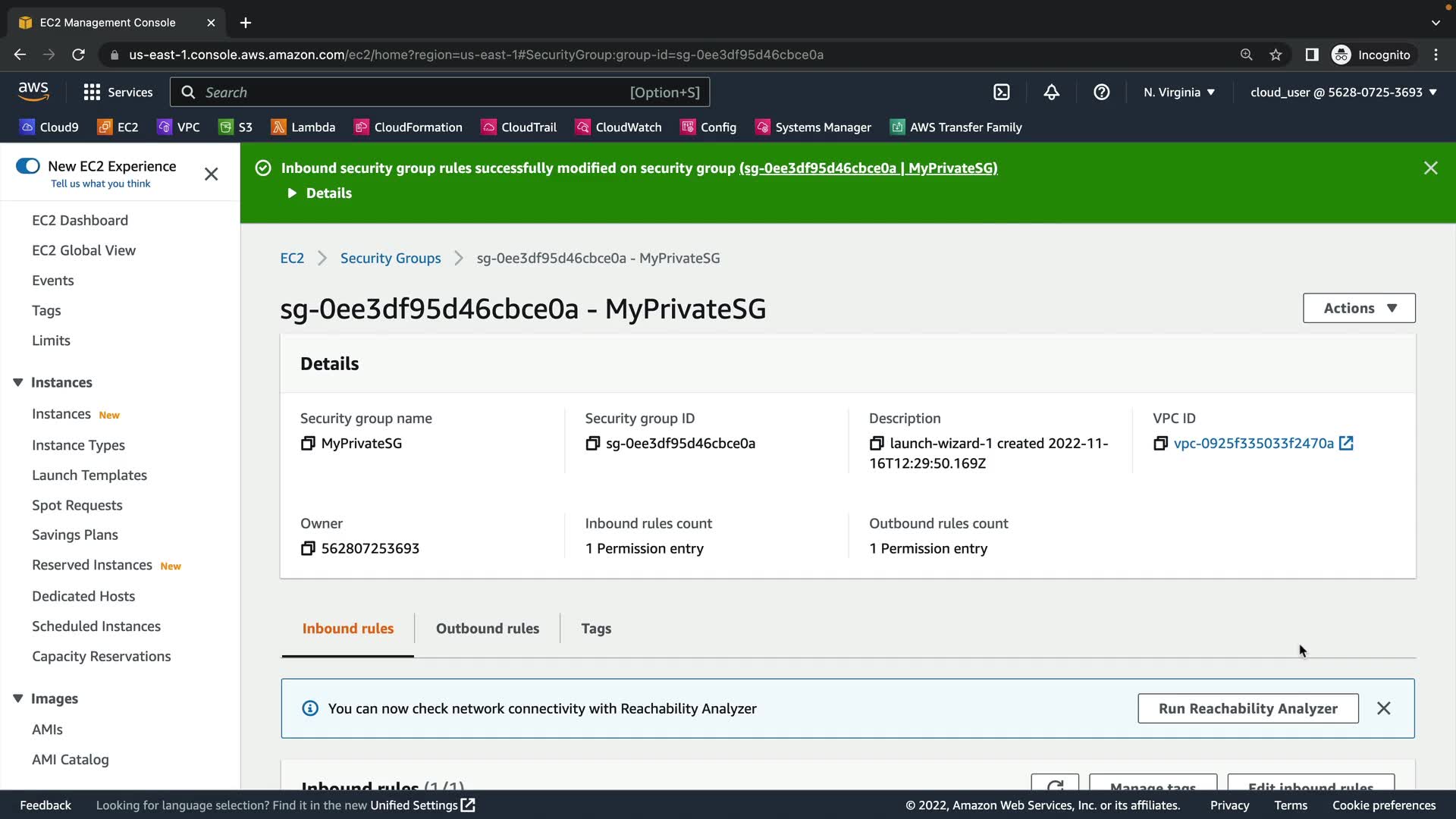Screen dimensions: 1456x819
Task: Toggle the New EC2 Experience switch
Action: coord(28,166)
